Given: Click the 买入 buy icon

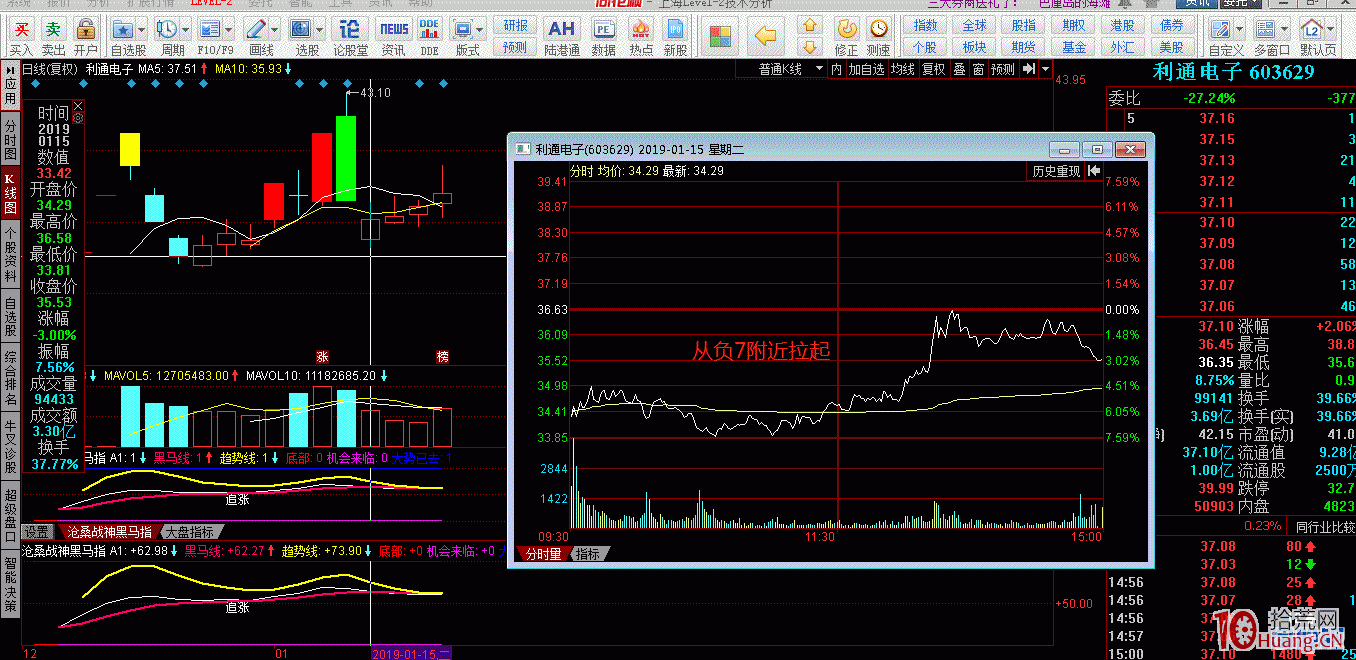Looking at the screenshot, I should coord(22,30).
